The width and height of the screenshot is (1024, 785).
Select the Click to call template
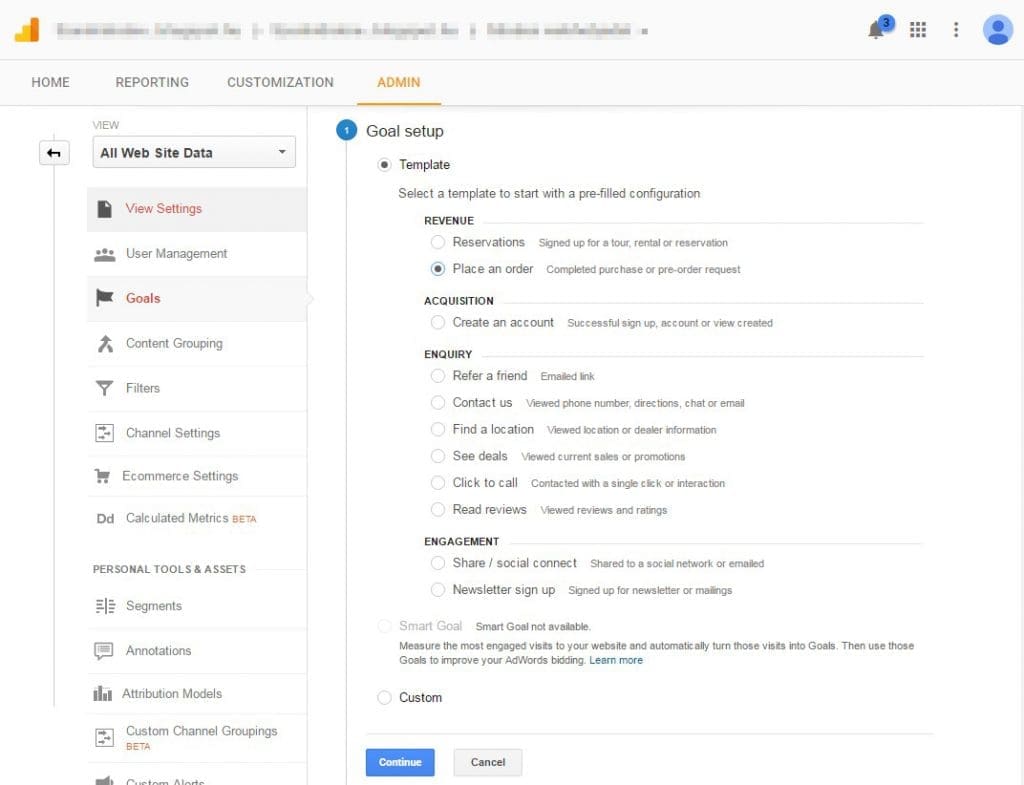[x=438, y=483]
